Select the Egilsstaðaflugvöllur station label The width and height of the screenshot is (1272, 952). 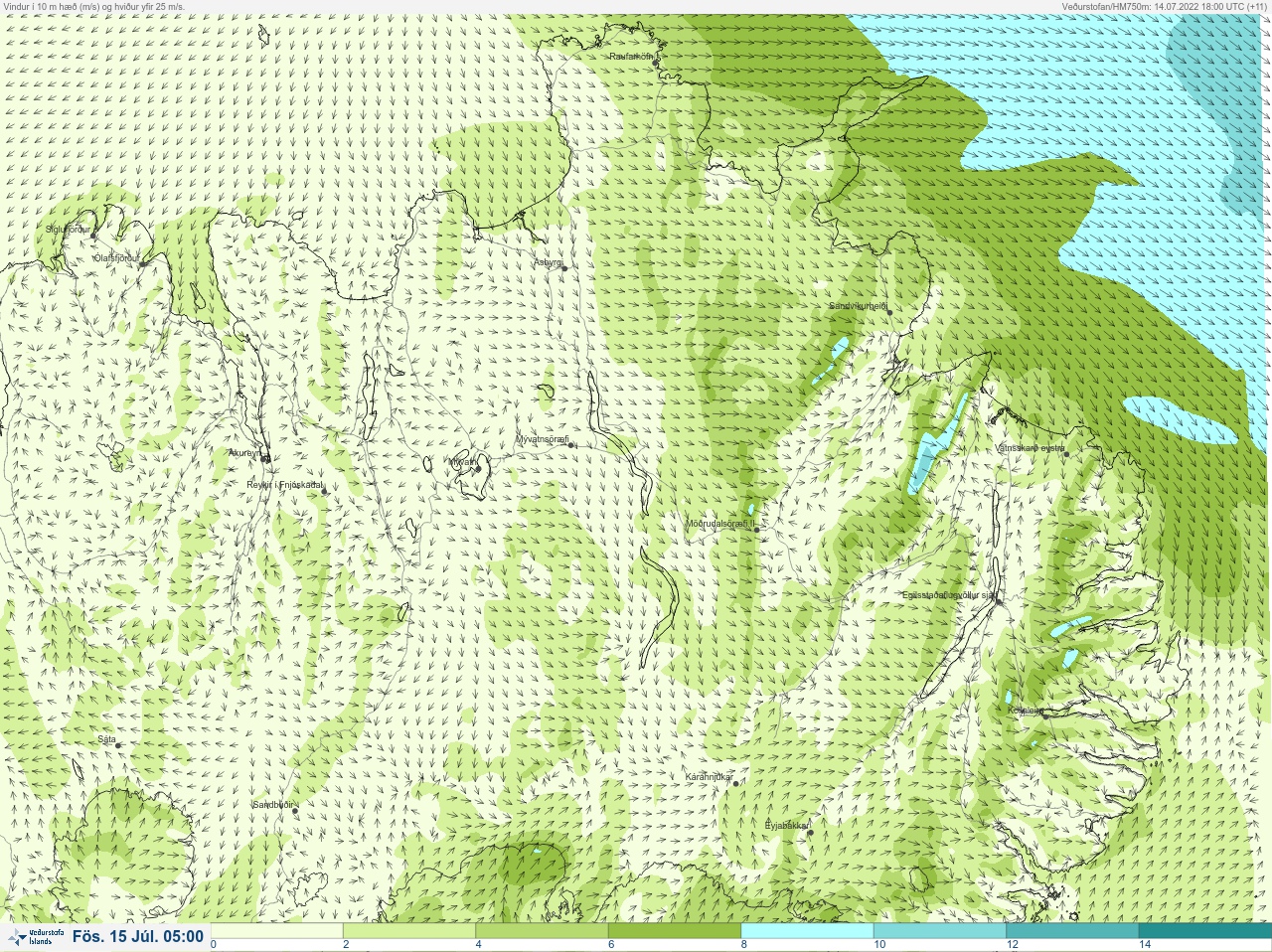pyautogui.click(x=948, y=595)
